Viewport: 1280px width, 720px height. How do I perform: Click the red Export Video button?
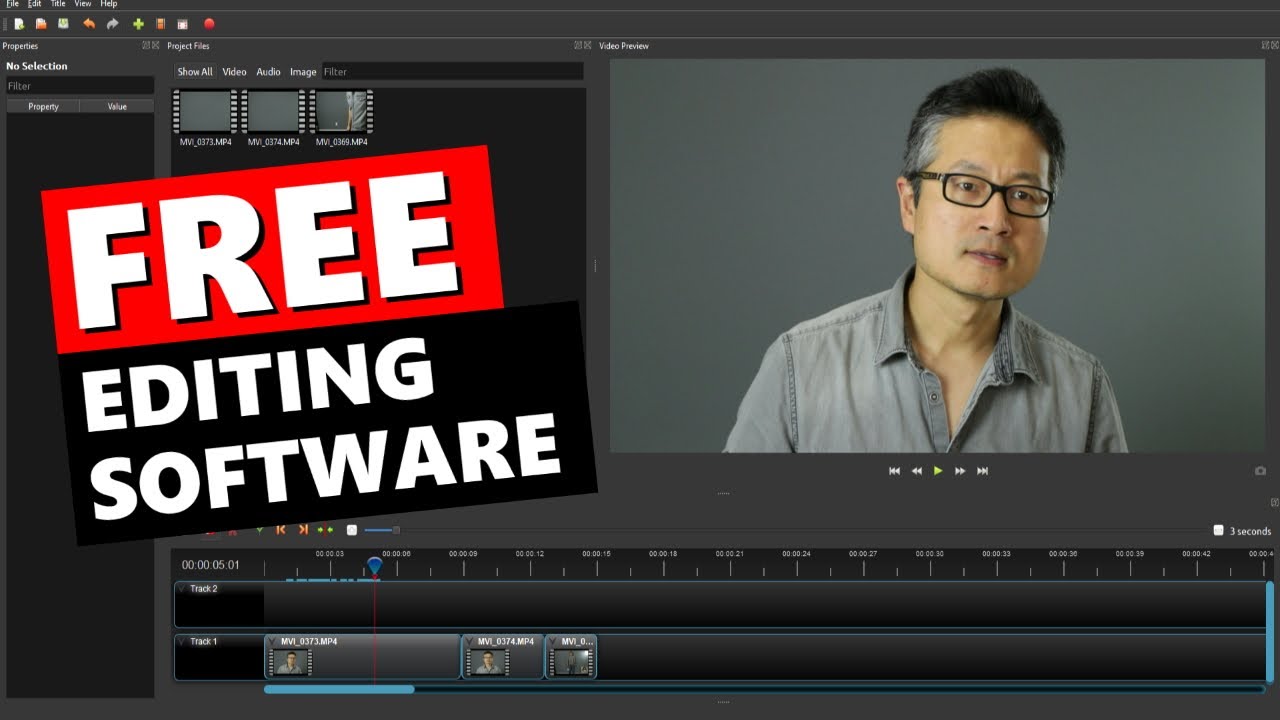click(x=209, y=23)
